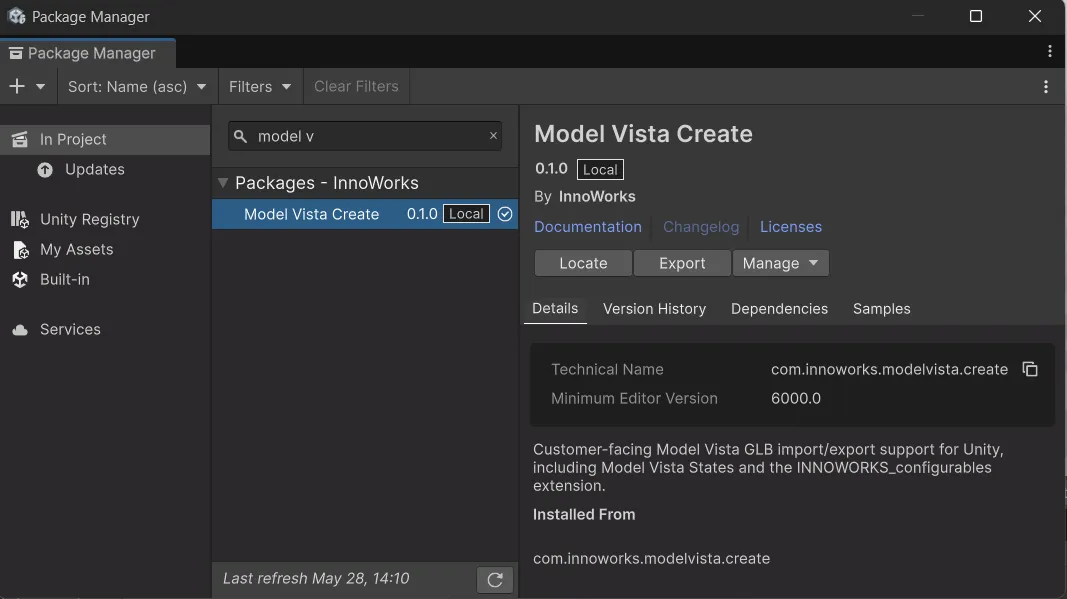Collapse the Packages - InnoWorks group
This screenshot has width=1067, height=599.
(x=223, y=182)
